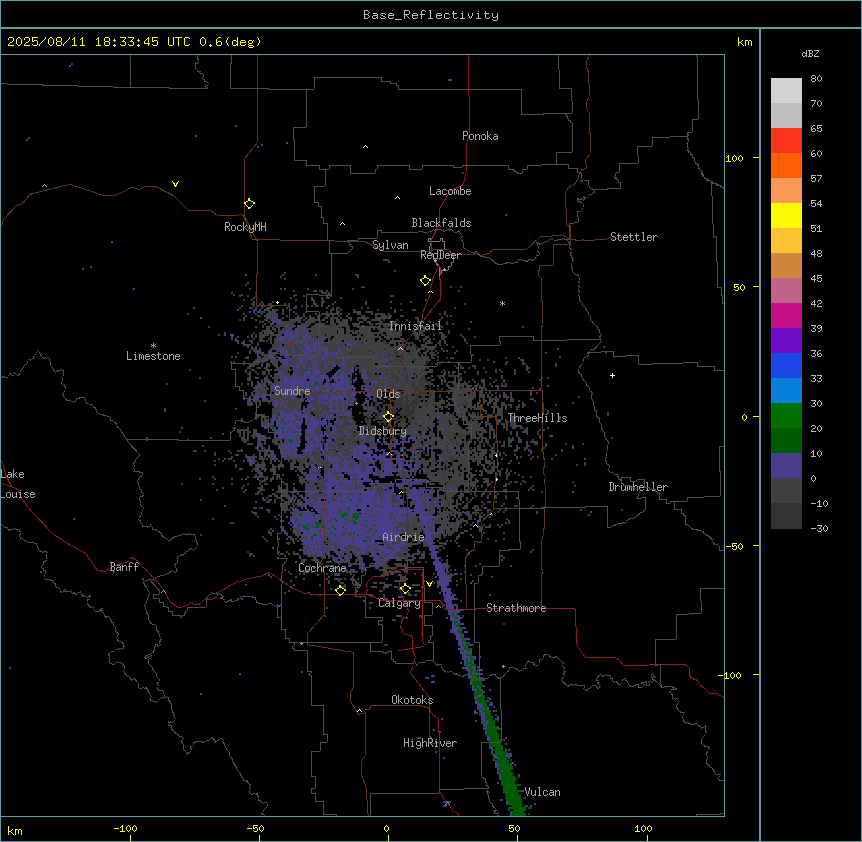
Task: Select the Airdrie city label
Action: pos(404,537)
